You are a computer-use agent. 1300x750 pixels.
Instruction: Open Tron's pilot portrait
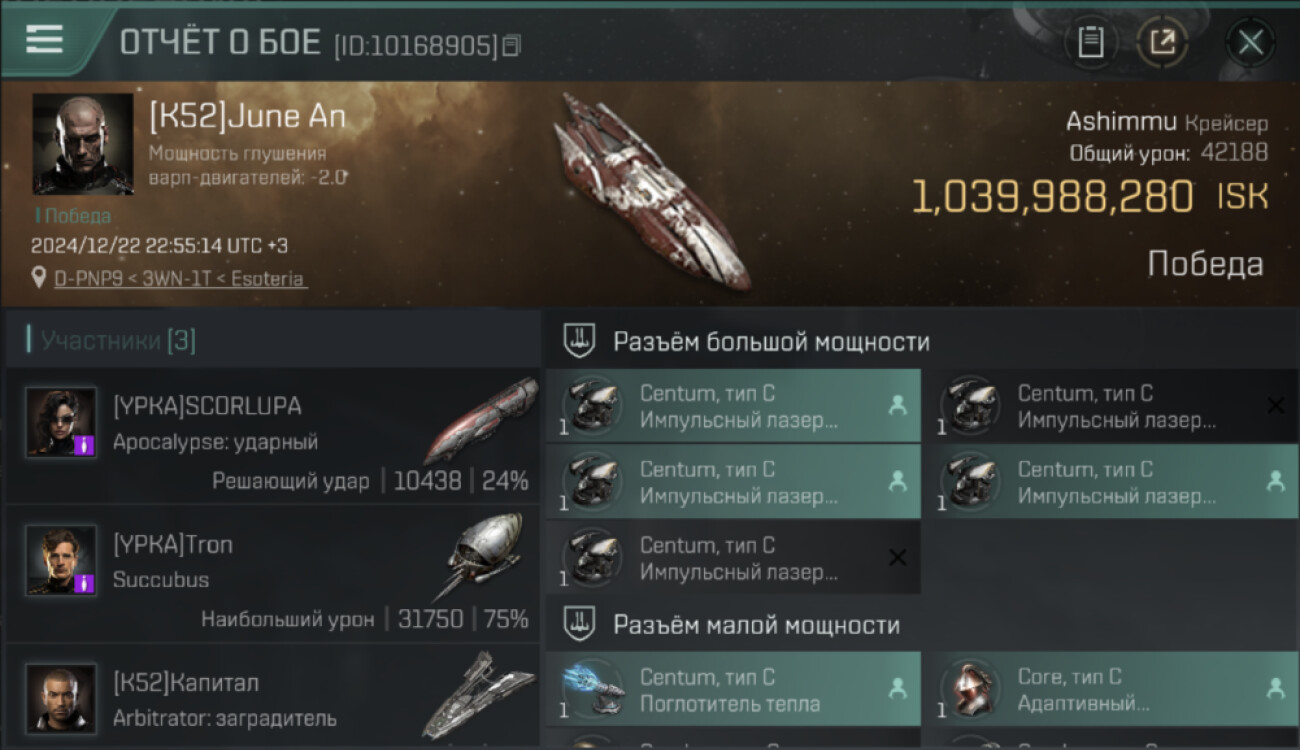[61, 560]
